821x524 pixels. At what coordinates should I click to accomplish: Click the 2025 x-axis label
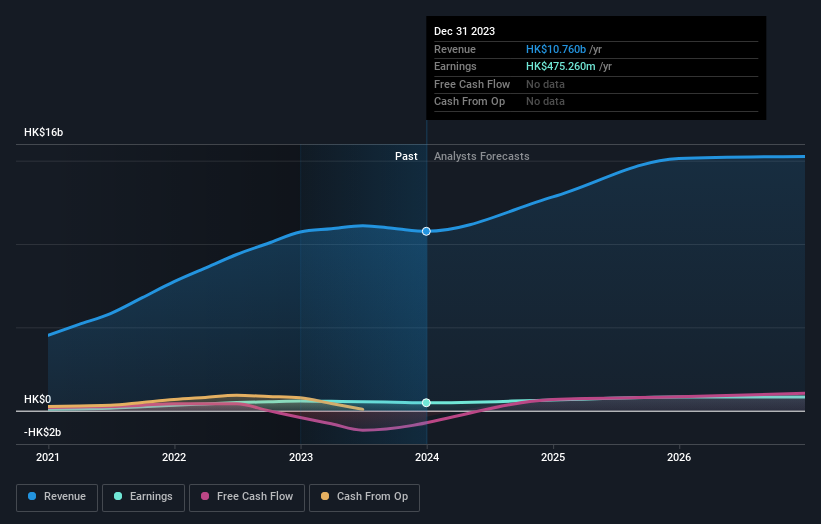[x=553, y=458]
